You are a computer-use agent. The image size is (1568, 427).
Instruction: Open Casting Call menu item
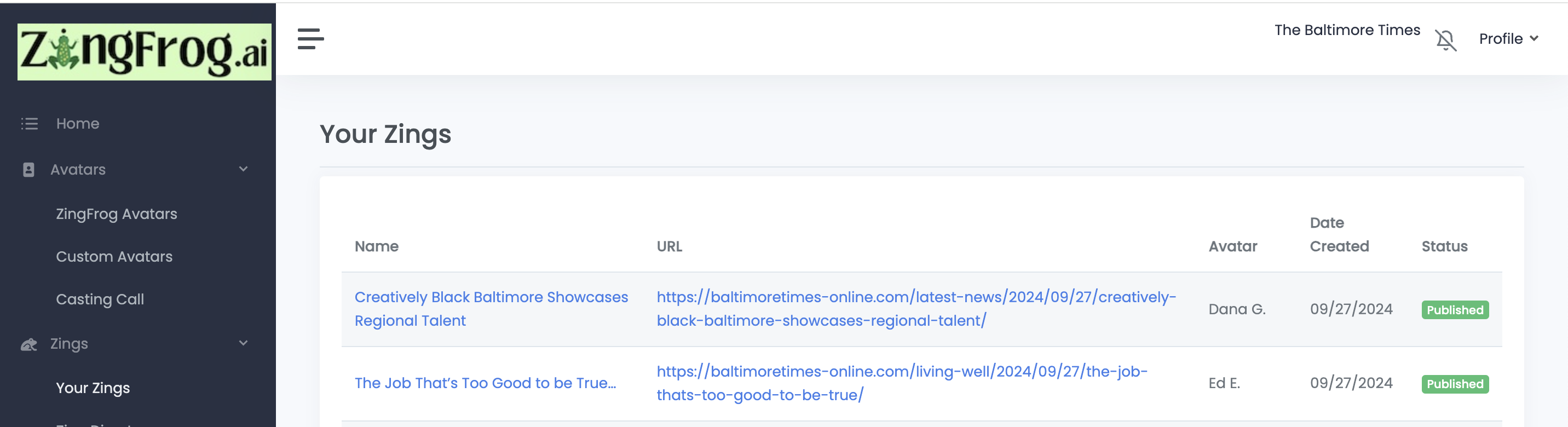pos(100,299)
